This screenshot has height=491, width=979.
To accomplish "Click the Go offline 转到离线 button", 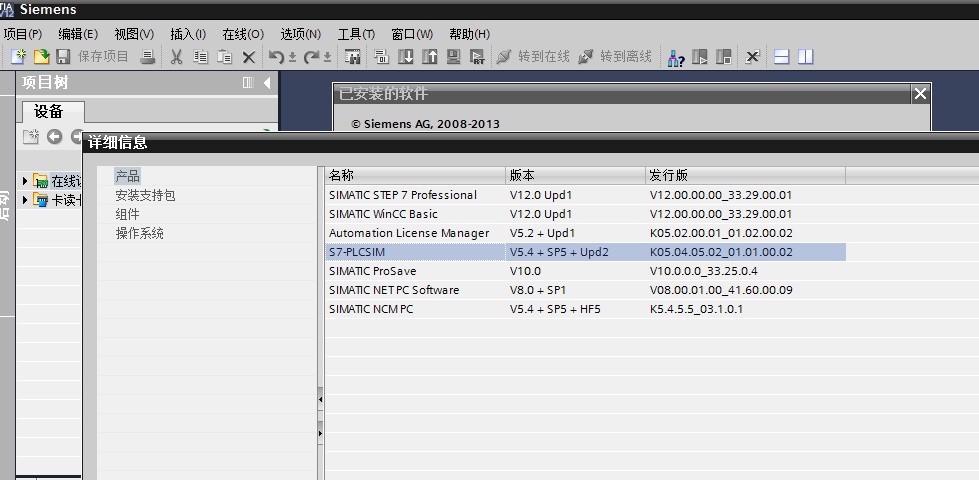I will 615,57.
